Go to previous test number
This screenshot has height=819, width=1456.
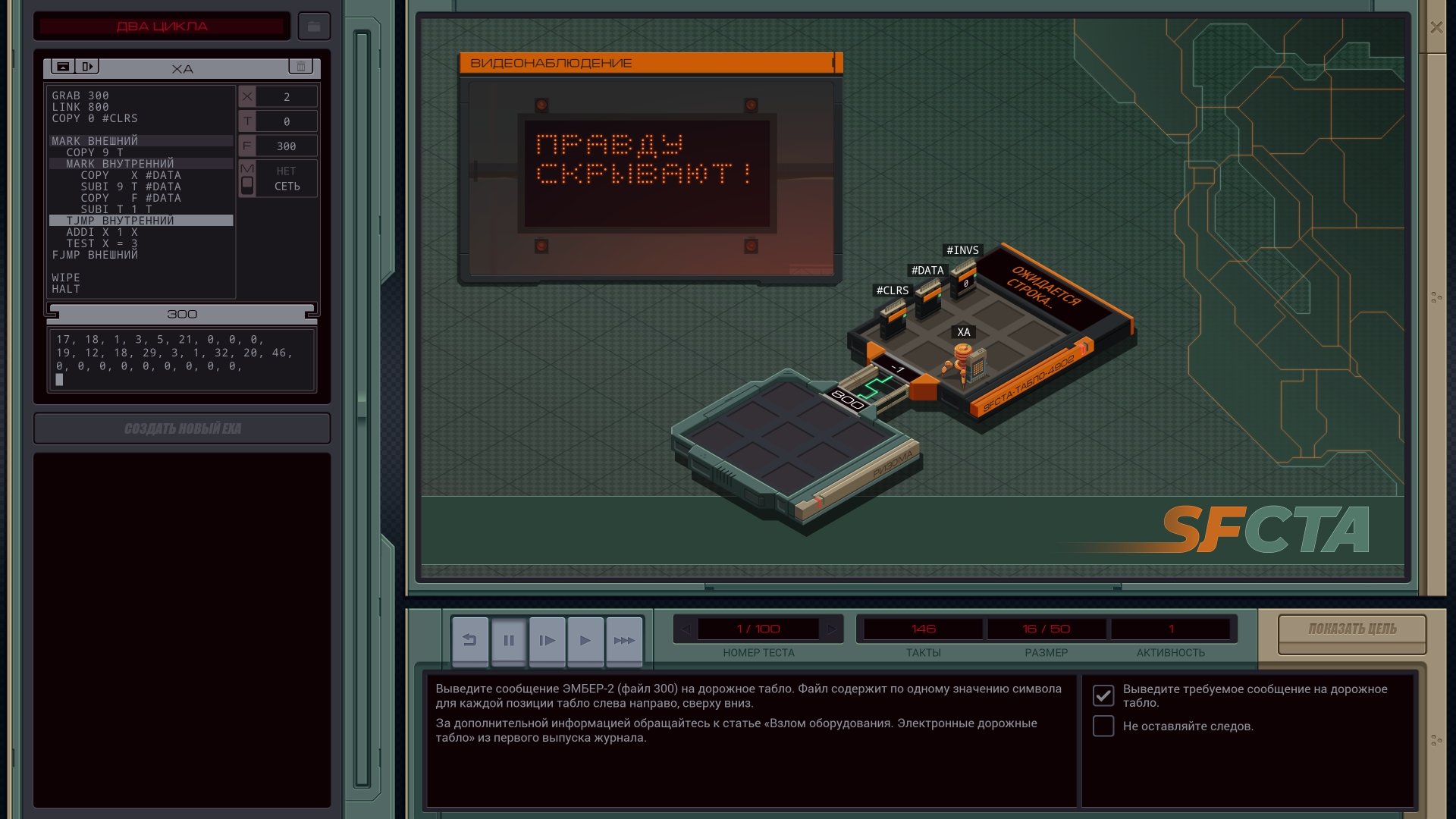pos(686,629)
